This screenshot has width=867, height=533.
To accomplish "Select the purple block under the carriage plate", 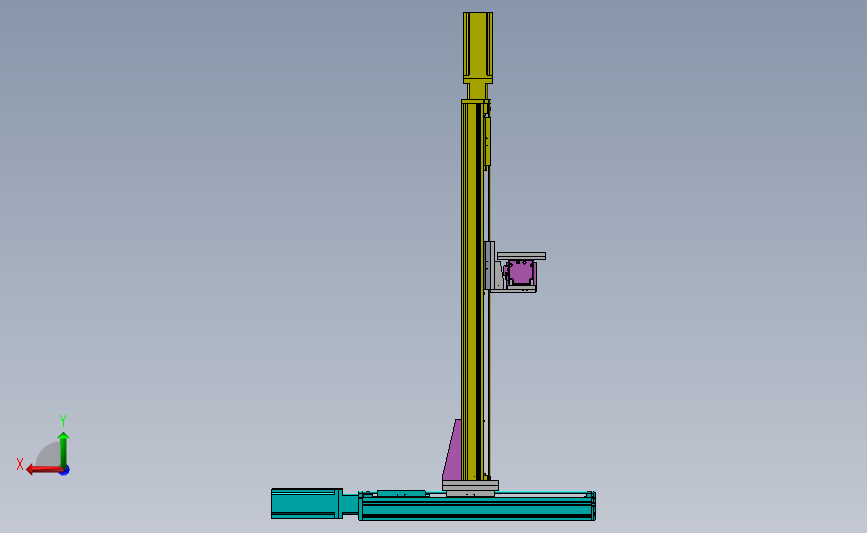I will point(521,273).
